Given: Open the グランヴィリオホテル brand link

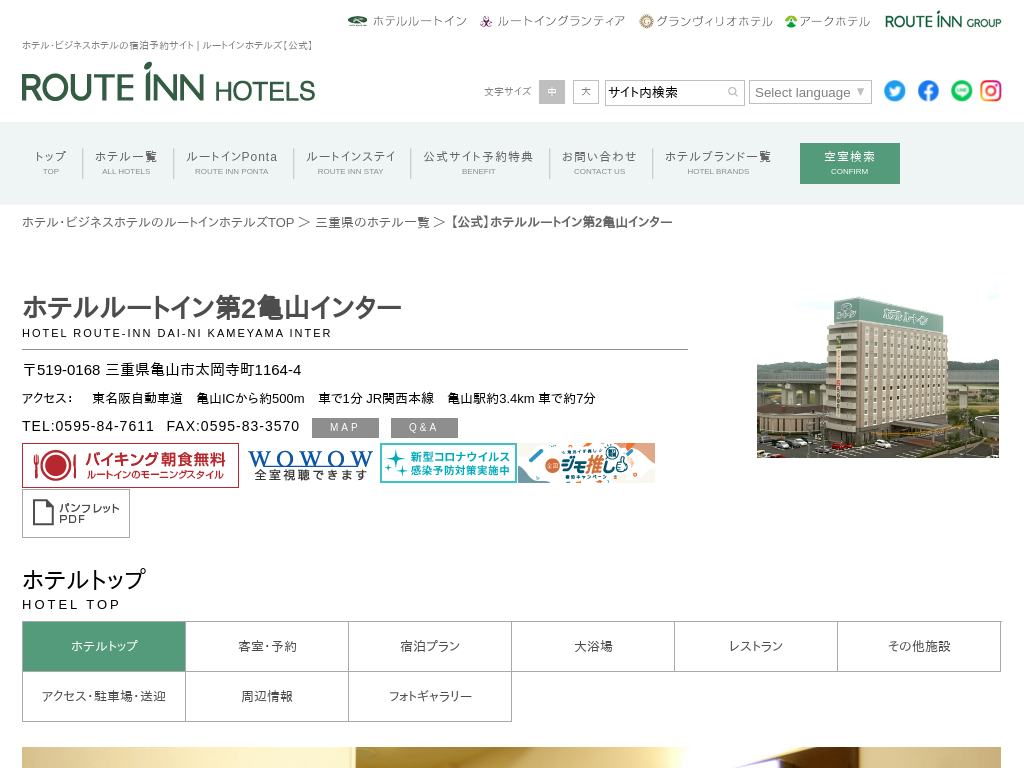Looking at the screenshot, I should [706, 21].
